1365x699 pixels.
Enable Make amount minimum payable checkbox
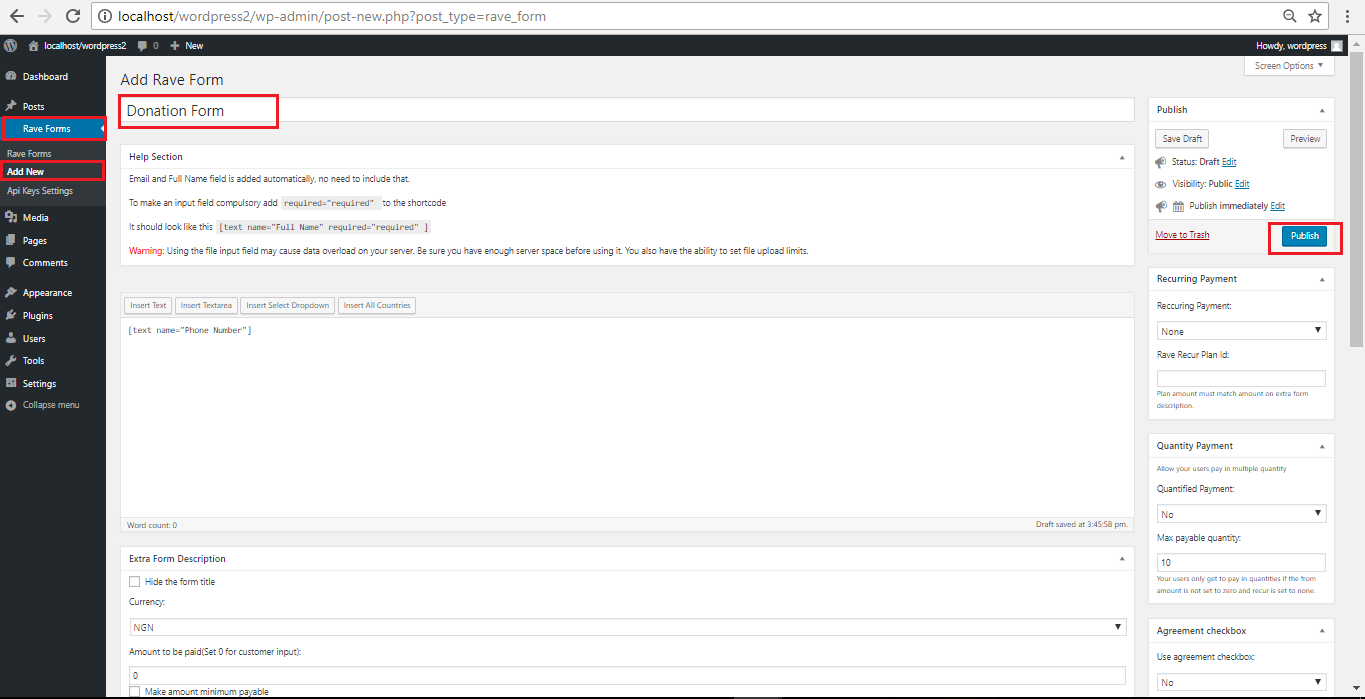pos(134,692)
